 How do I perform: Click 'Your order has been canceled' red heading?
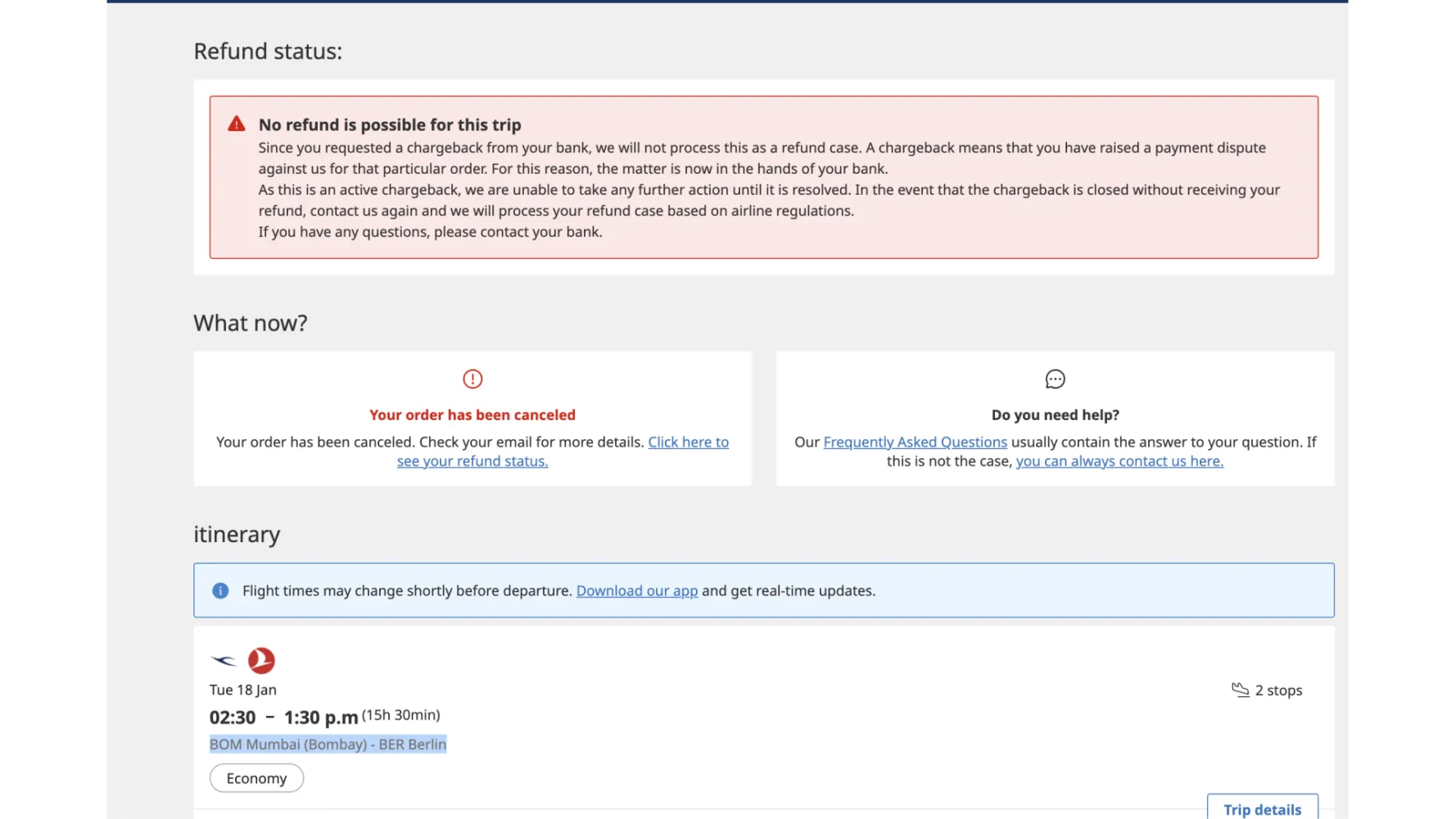point(473,415)
